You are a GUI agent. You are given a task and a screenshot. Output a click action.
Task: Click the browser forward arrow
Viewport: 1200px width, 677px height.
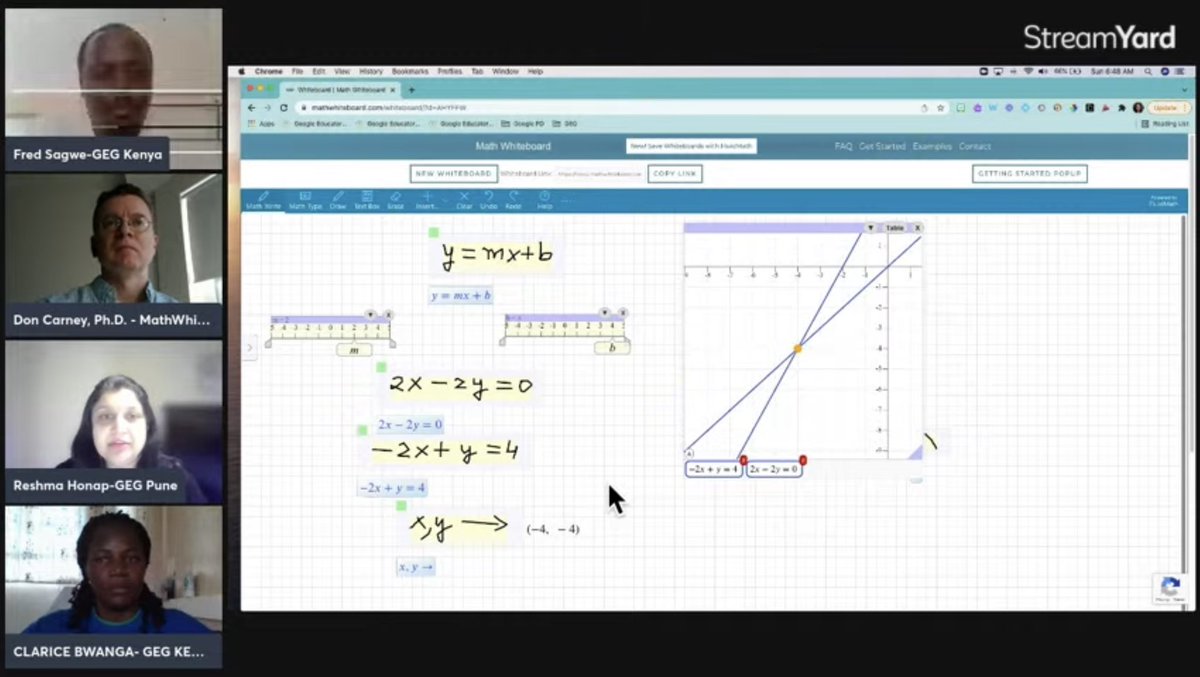[x=267, y=107]
